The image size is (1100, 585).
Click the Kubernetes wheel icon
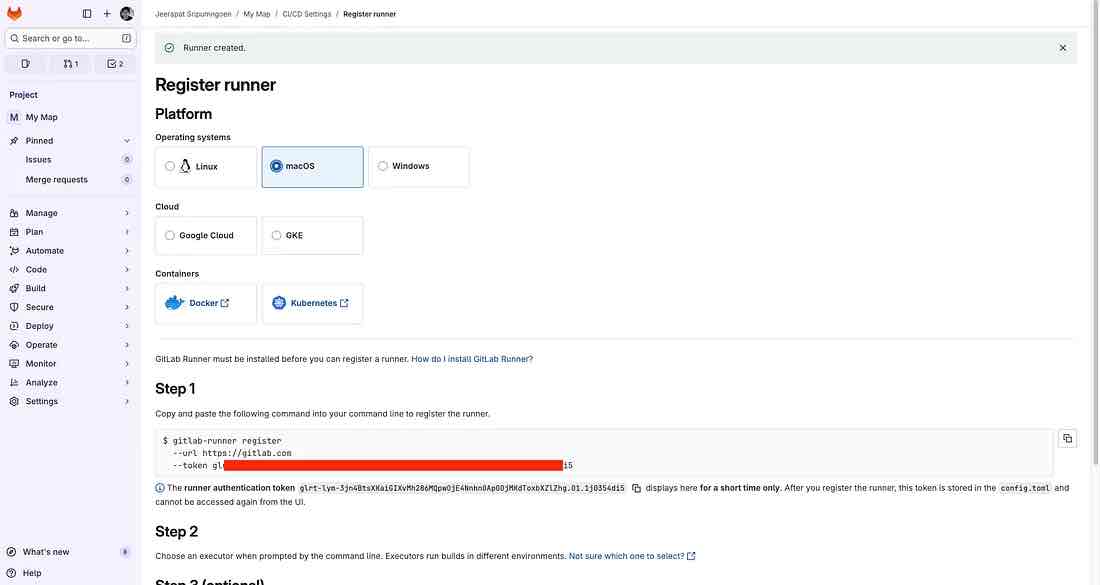(x=279, y=303)
